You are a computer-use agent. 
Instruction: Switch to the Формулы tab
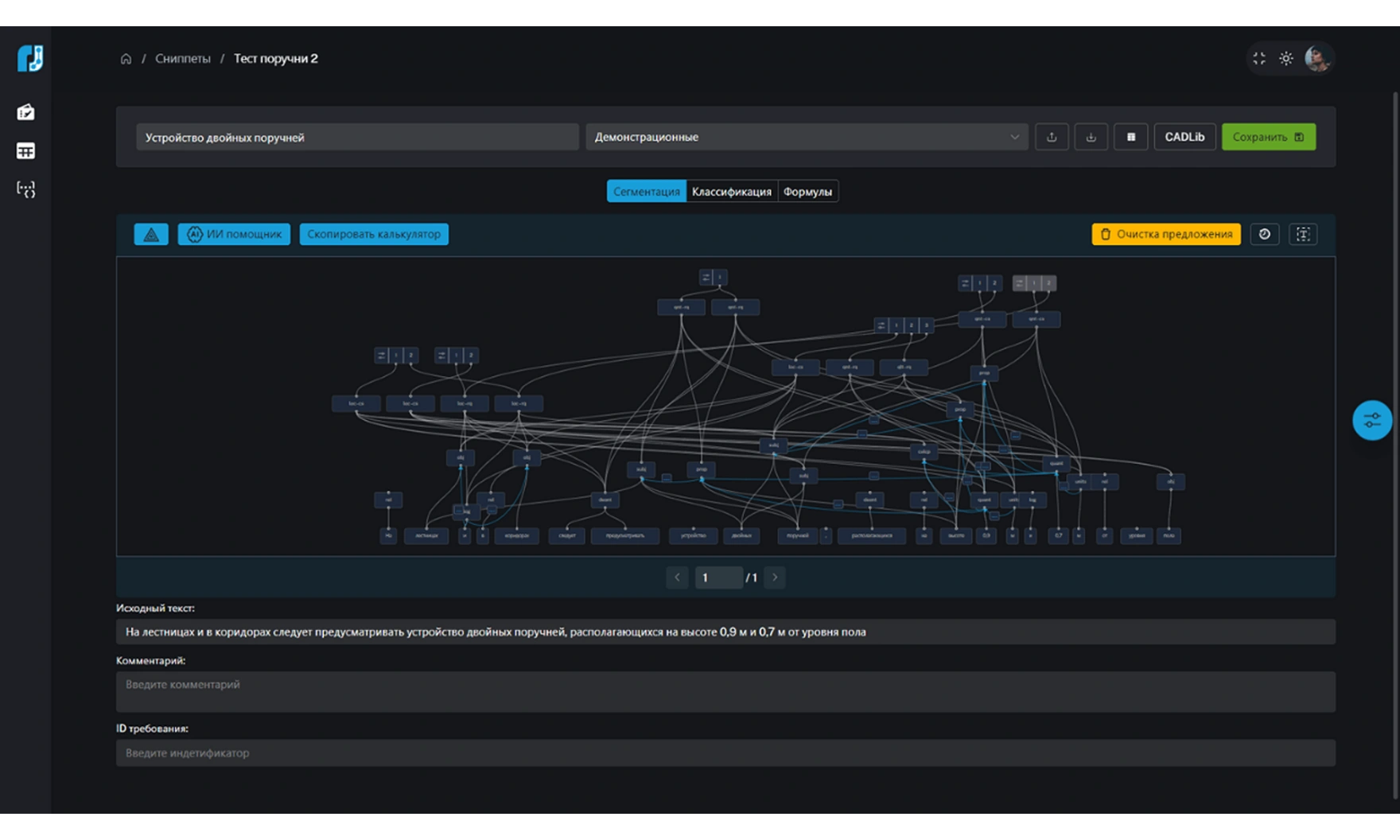(x=807, y=192)
